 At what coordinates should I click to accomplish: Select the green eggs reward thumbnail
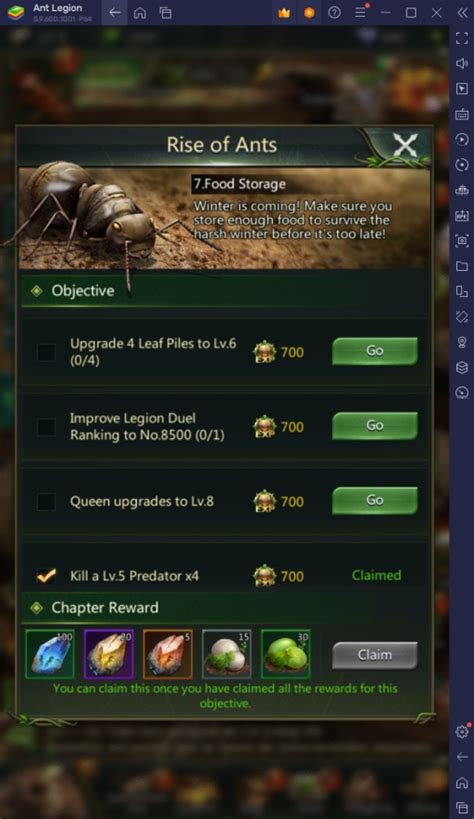(x=285, y=654)
